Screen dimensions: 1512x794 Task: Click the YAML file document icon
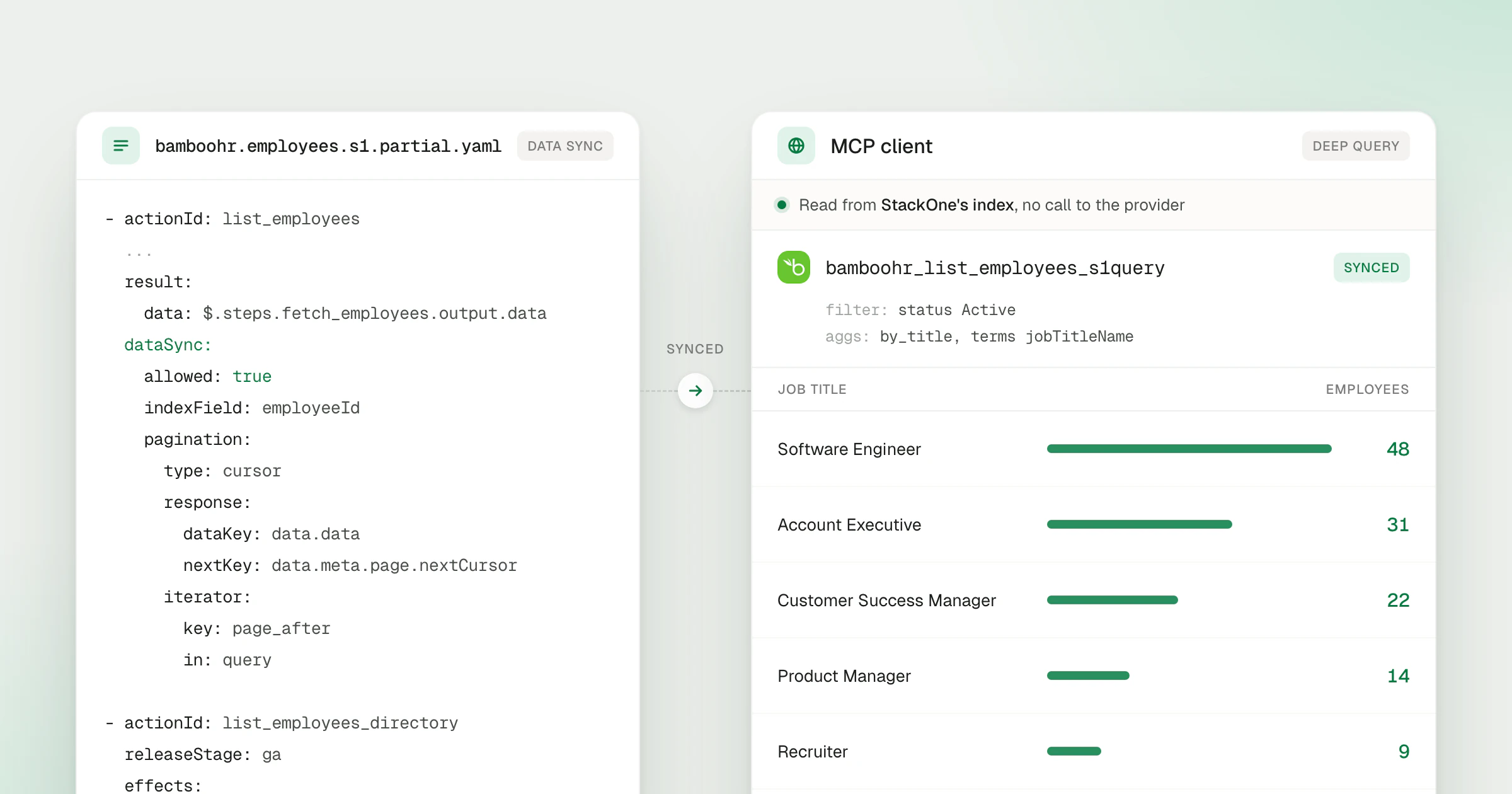click(x=121, y=146)
